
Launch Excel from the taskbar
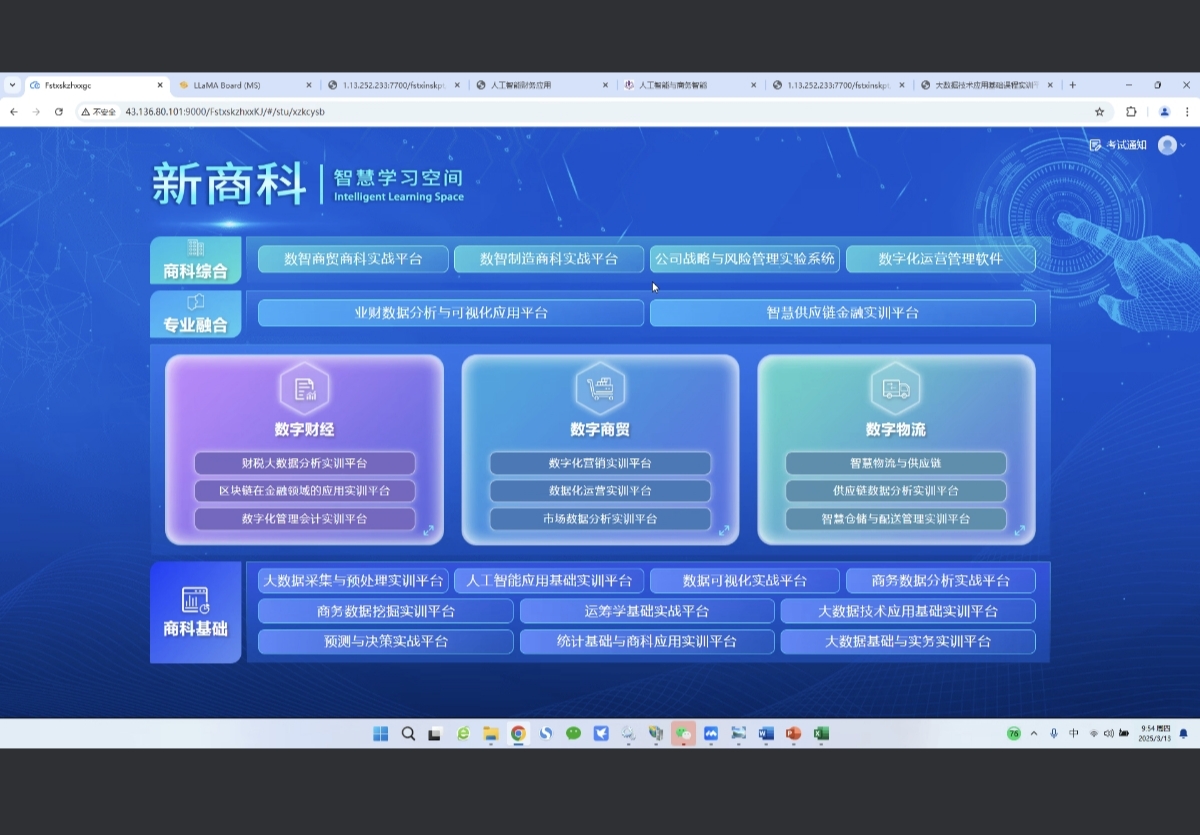[820, 733]
